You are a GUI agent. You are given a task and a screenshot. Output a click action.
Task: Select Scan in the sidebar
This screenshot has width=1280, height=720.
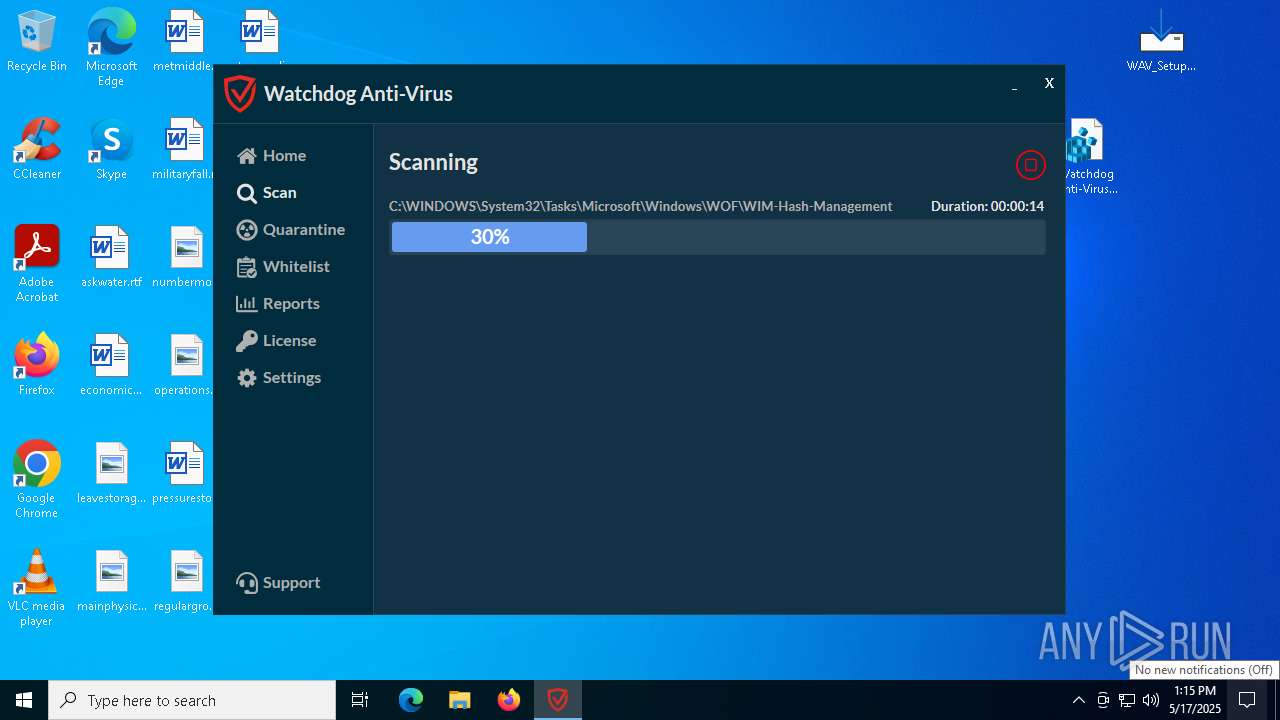(x=266, y=193)
